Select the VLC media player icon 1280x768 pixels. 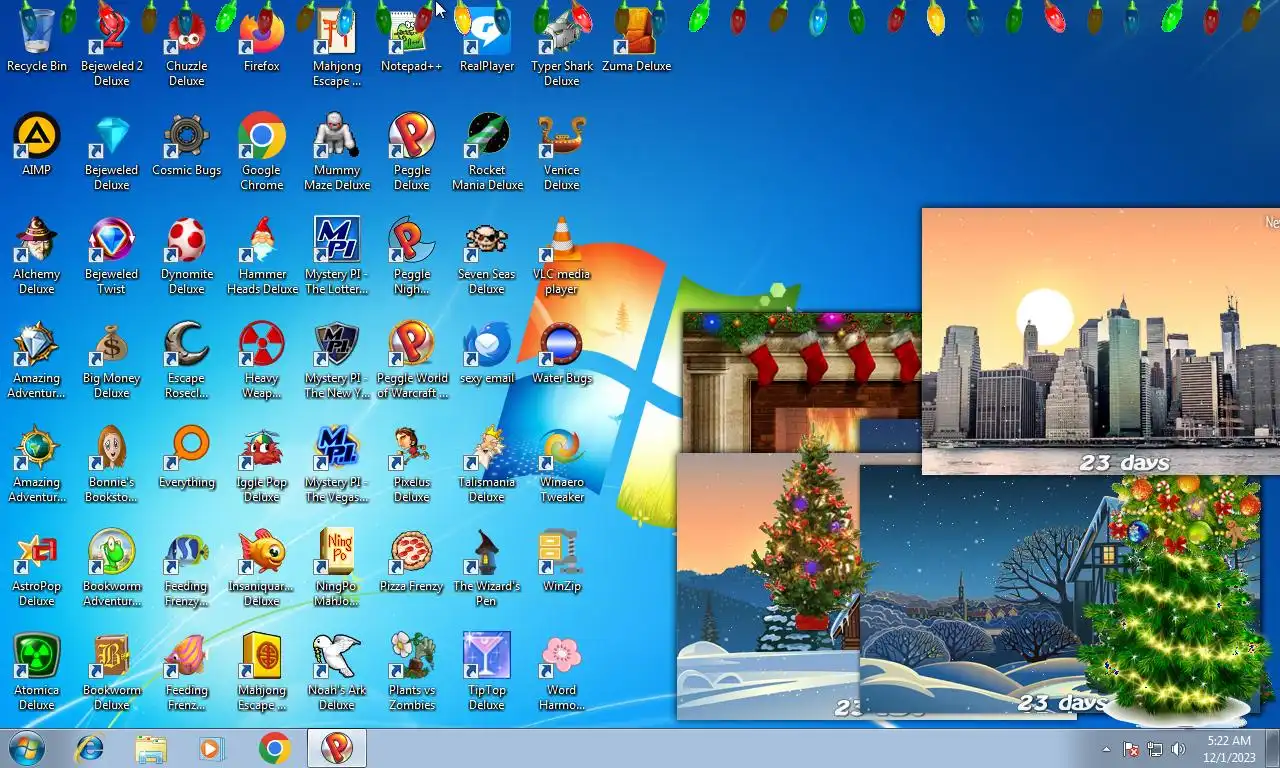coord(562,255)
